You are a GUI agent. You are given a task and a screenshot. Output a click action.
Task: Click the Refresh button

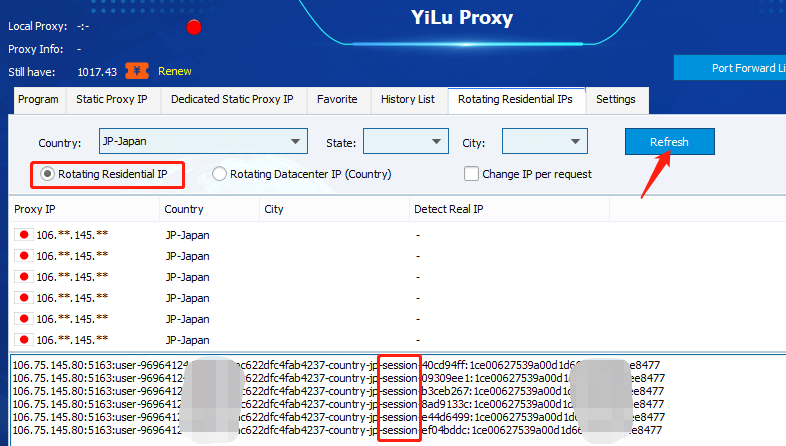(x=669, y=142)
